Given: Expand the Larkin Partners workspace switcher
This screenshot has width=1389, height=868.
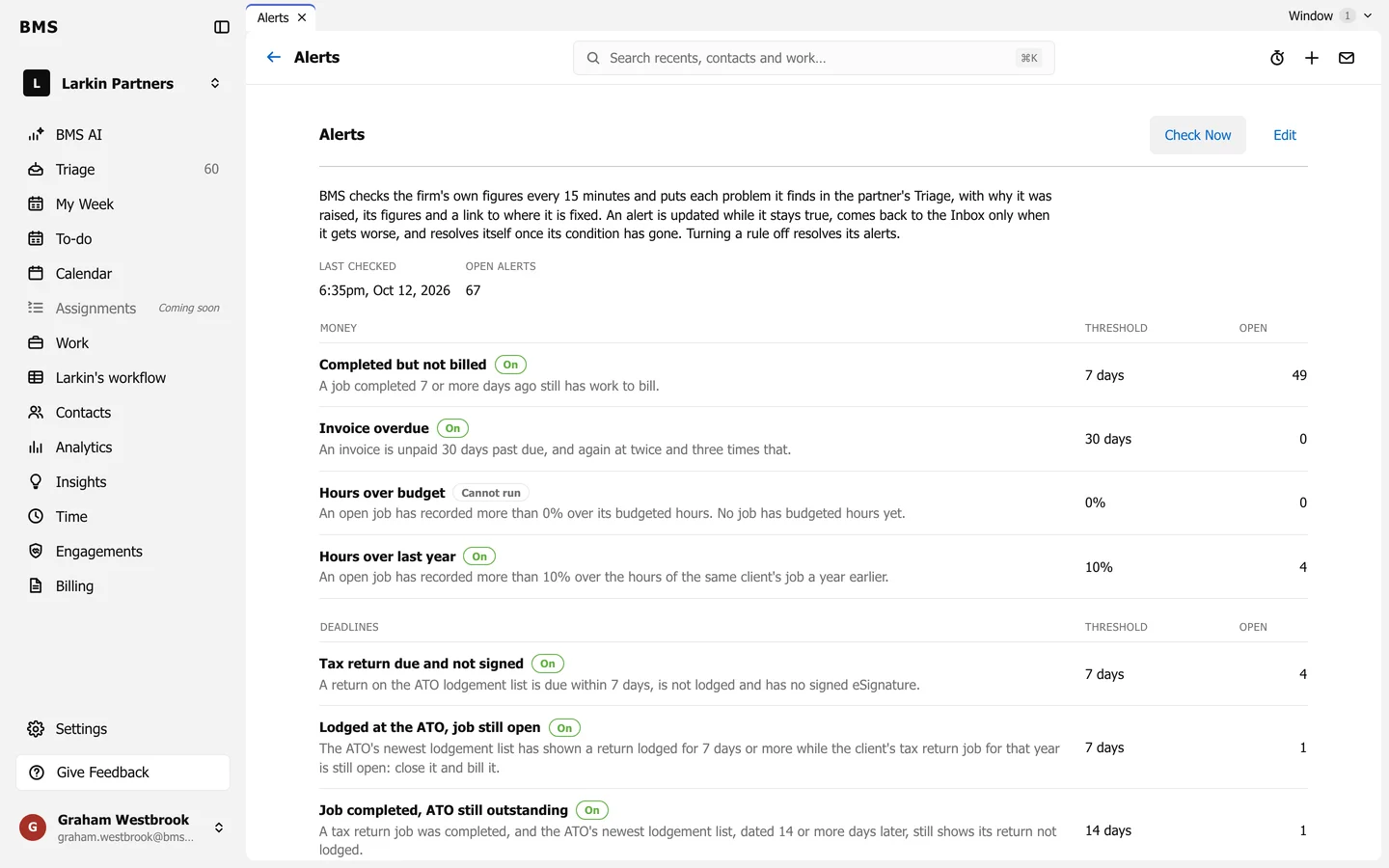Looking at the screenshot, I should coord(123,84).
